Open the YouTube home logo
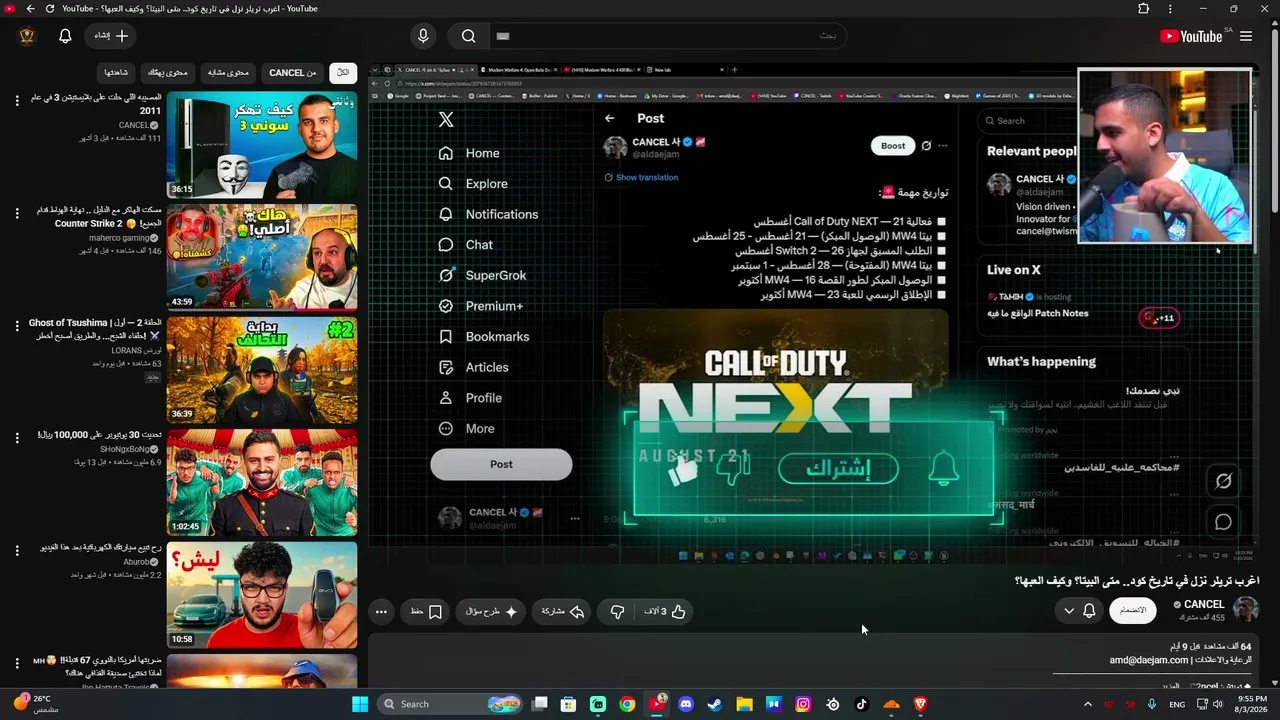The image size is (1280, 720). [1191, 36]
